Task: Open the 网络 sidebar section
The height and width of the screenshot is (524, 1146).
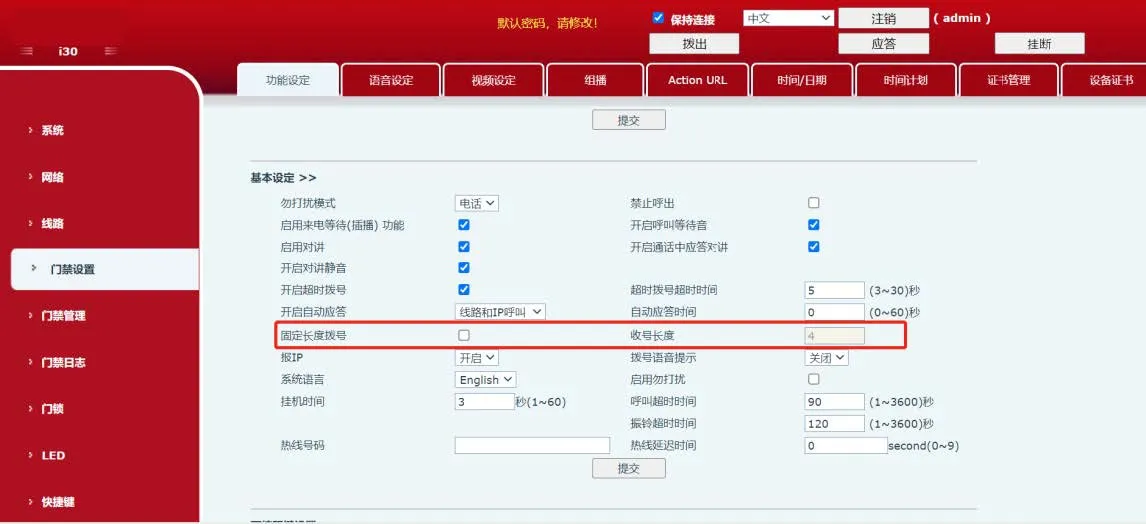Action: [x=52, y=177]
